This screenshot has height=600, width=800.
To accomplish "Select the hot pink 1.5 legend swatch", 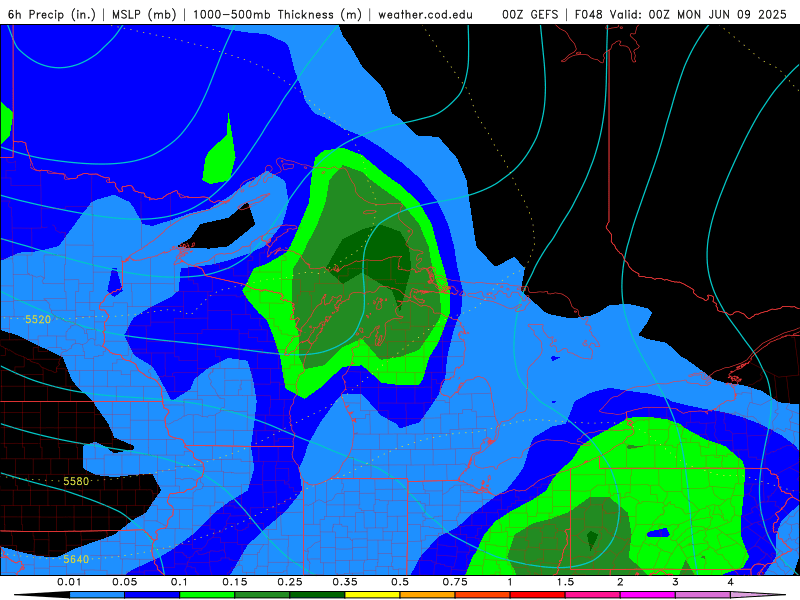I will [x=593, y=595].
